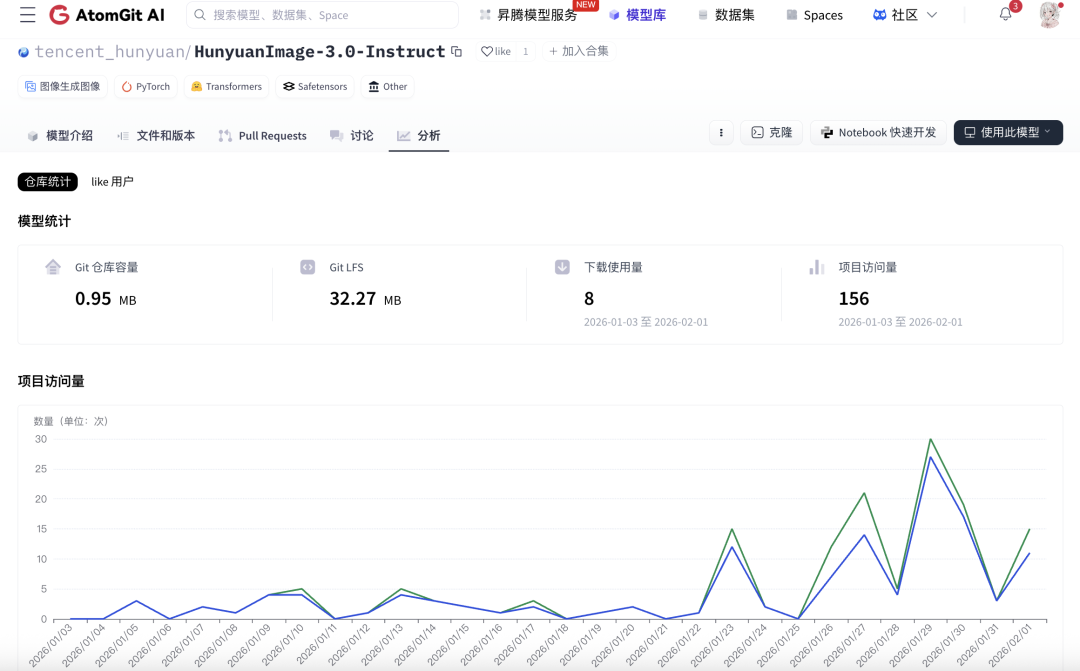Click the chart peak at 2026/01/29
The image size is (1080, 671).
pos(931,439)
